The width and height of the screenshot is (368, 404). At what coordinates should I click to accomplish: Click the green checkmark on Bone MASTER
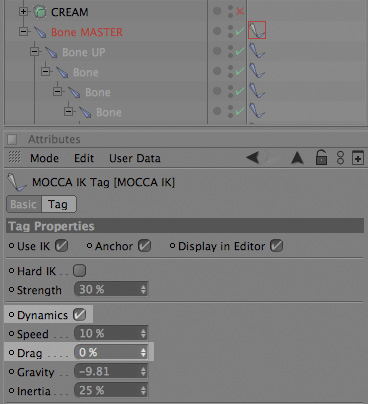[240, 31]
